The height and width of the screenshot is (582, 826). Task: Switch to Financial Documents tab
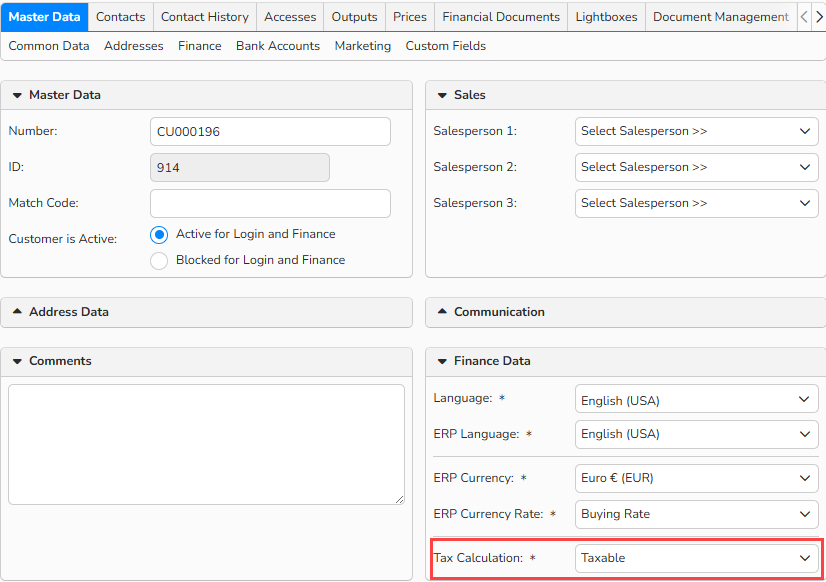pyautogui.click(x=501, y=17)
